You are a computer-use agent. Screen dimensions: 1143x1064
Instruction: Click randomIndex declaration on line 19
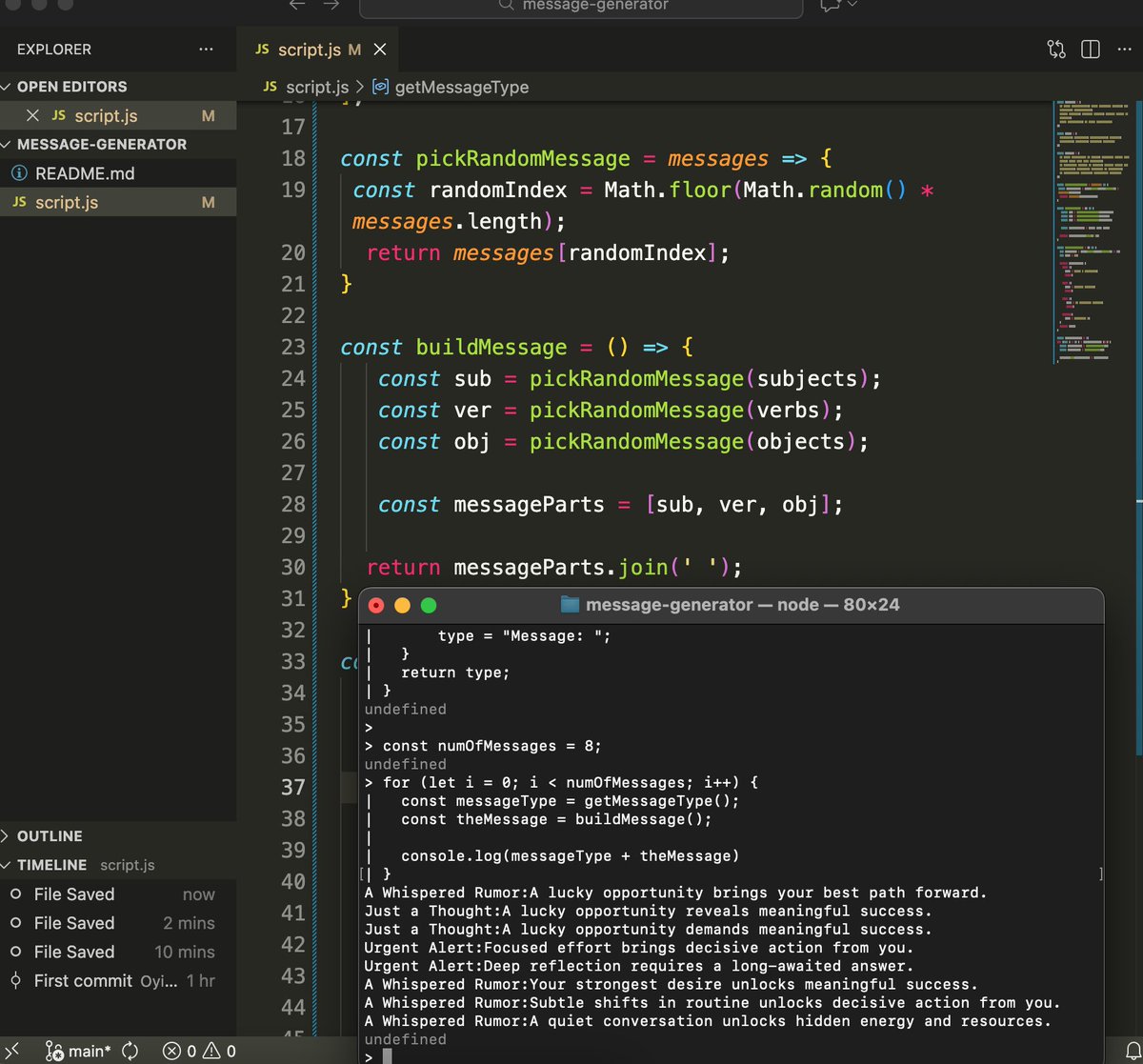point(498,190)
